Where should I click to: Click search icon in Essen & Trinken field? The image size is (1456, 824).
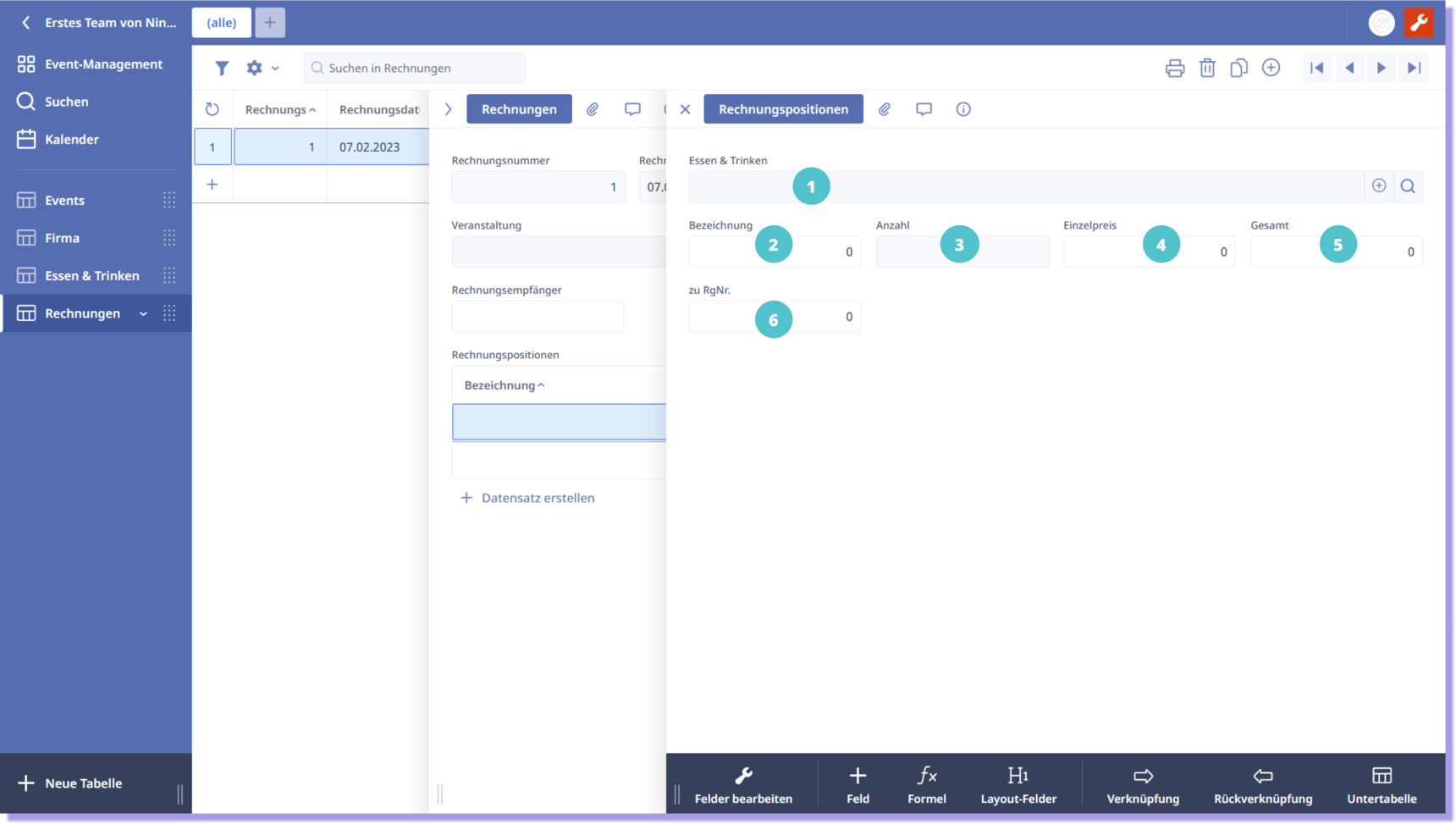[x=1408, y=186]
